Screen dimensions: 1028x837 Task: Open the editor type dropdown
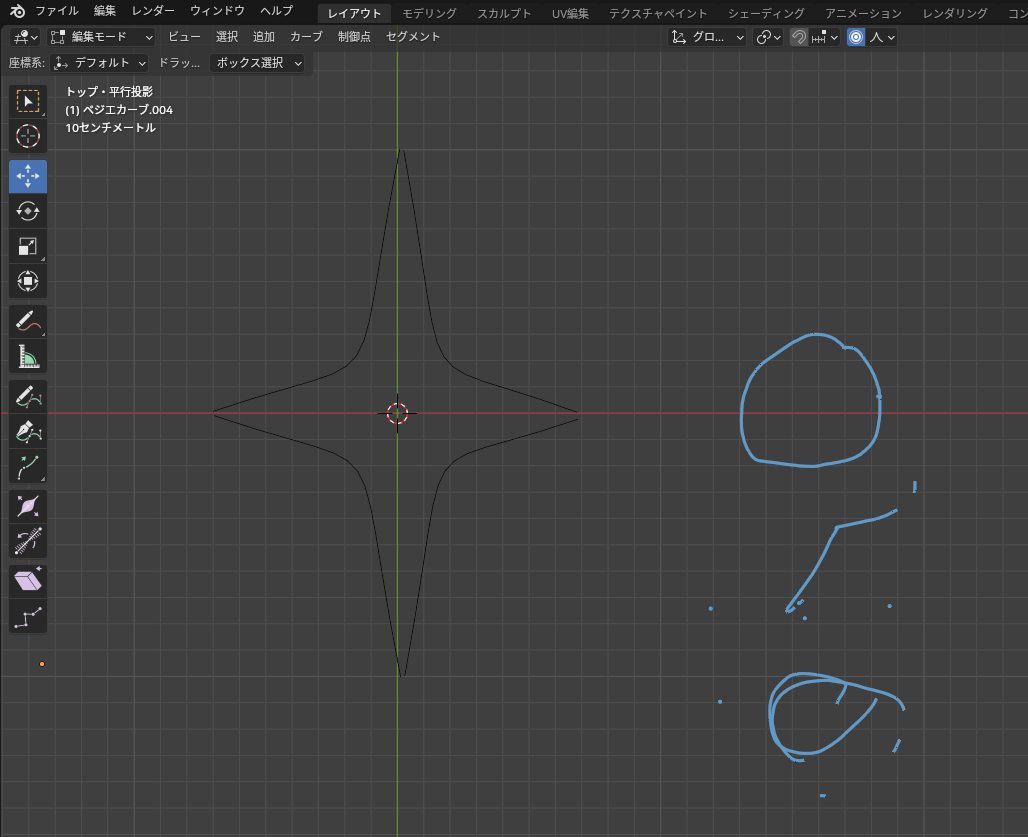pyautogui.click(x=25, y=37)
